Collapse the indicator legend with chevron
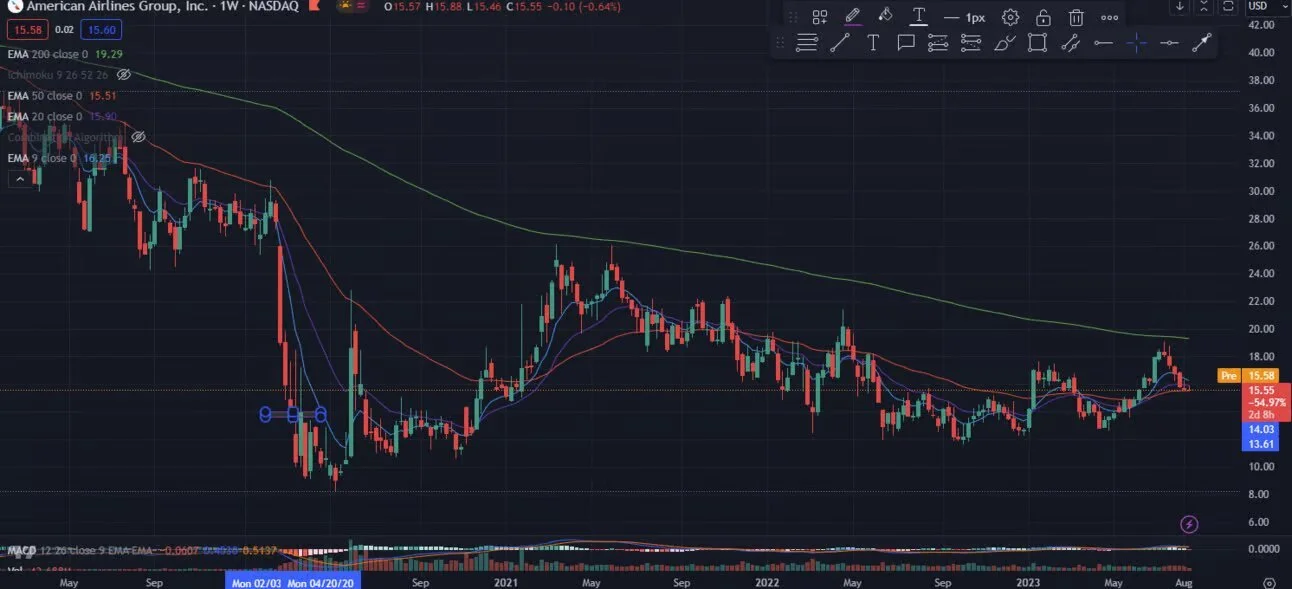1292x589 pixels. pos(18,179)
